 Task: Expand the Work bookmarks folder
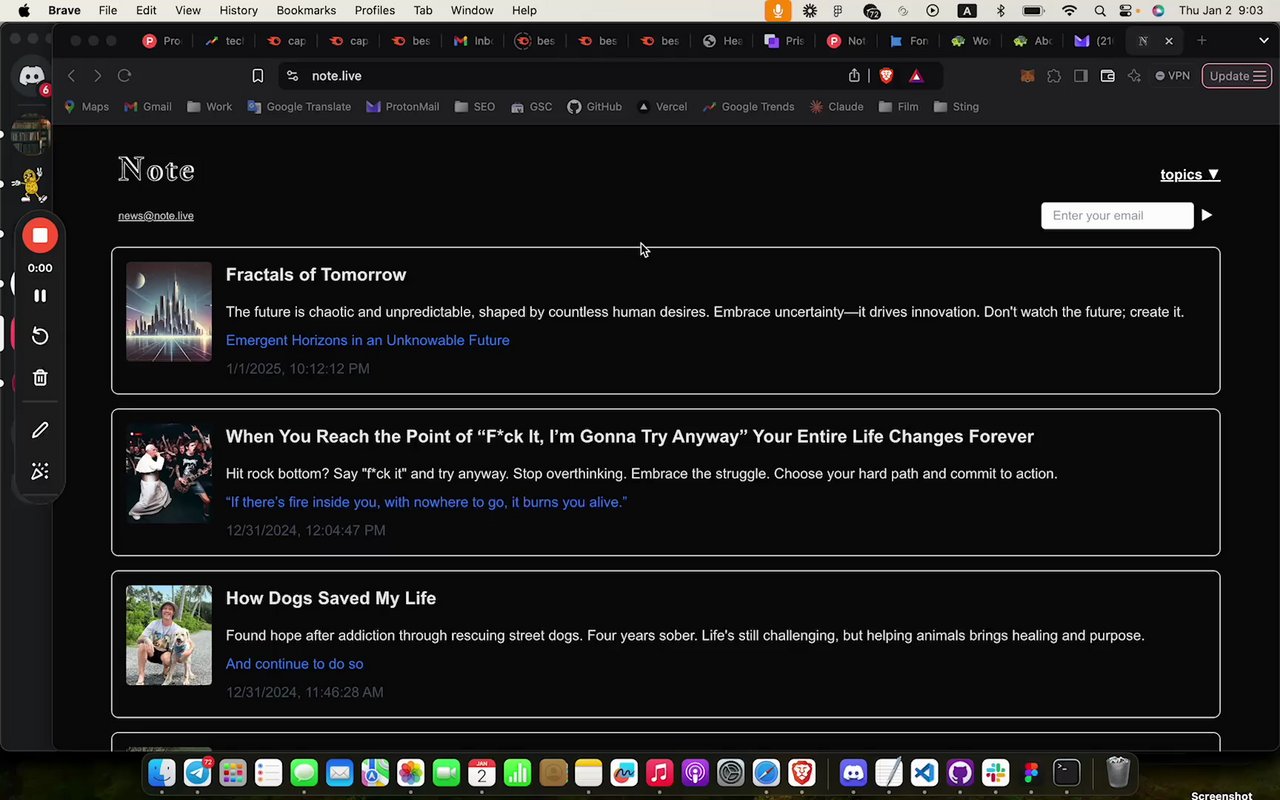point(209,107)
